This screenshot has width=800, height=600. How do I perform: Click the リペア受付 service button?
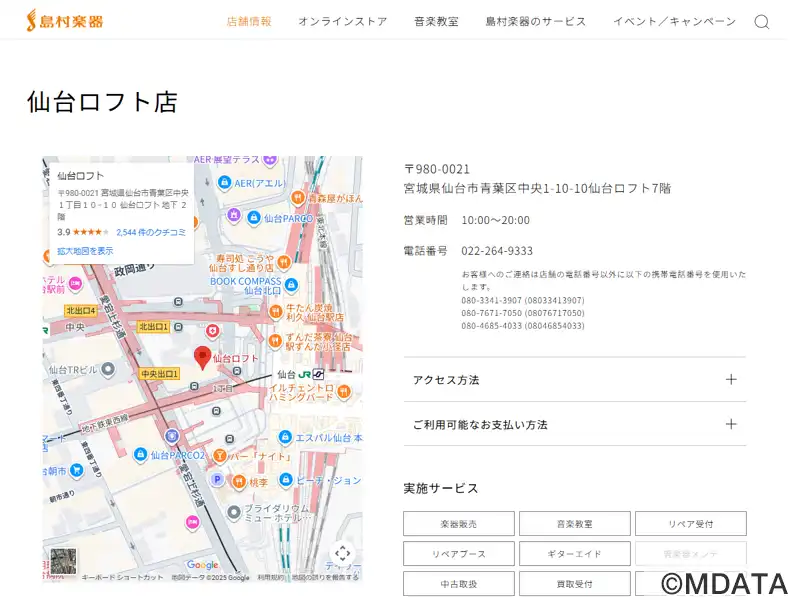click(x=690, y=524)
